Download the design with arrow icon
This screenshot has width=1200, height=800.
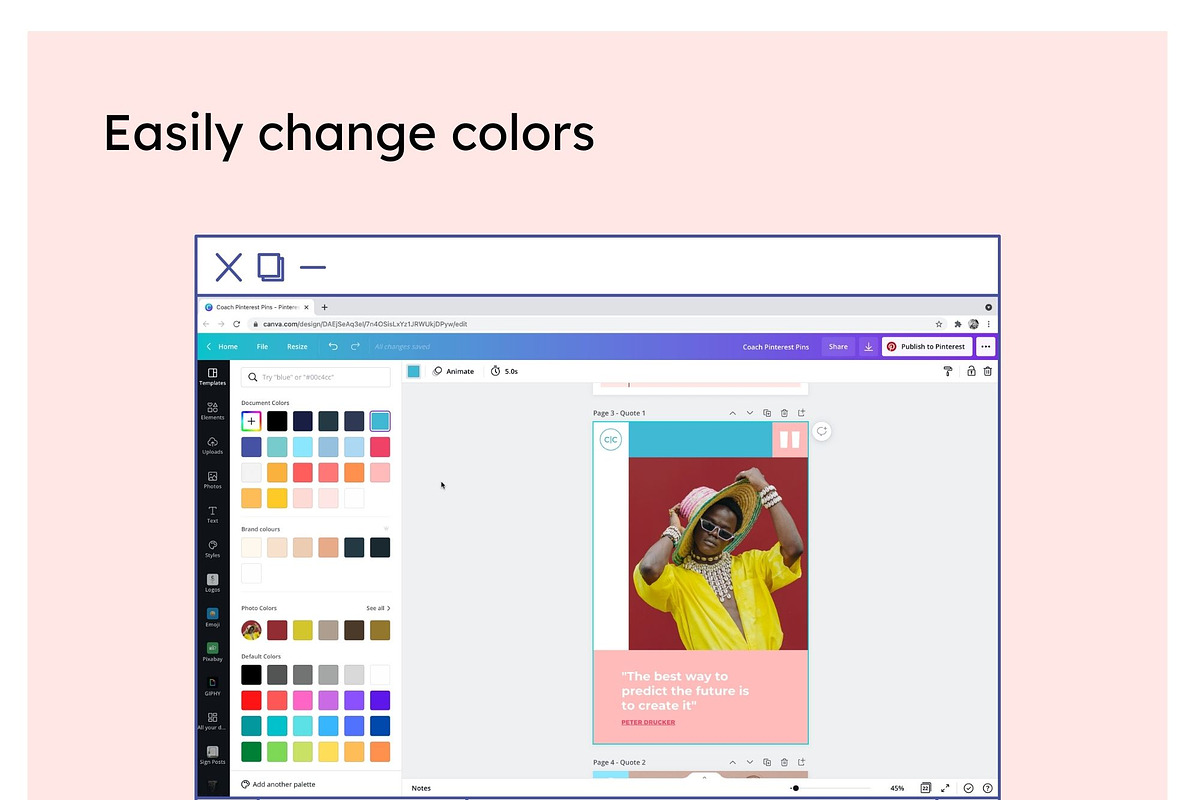click(x=868, y=346)
